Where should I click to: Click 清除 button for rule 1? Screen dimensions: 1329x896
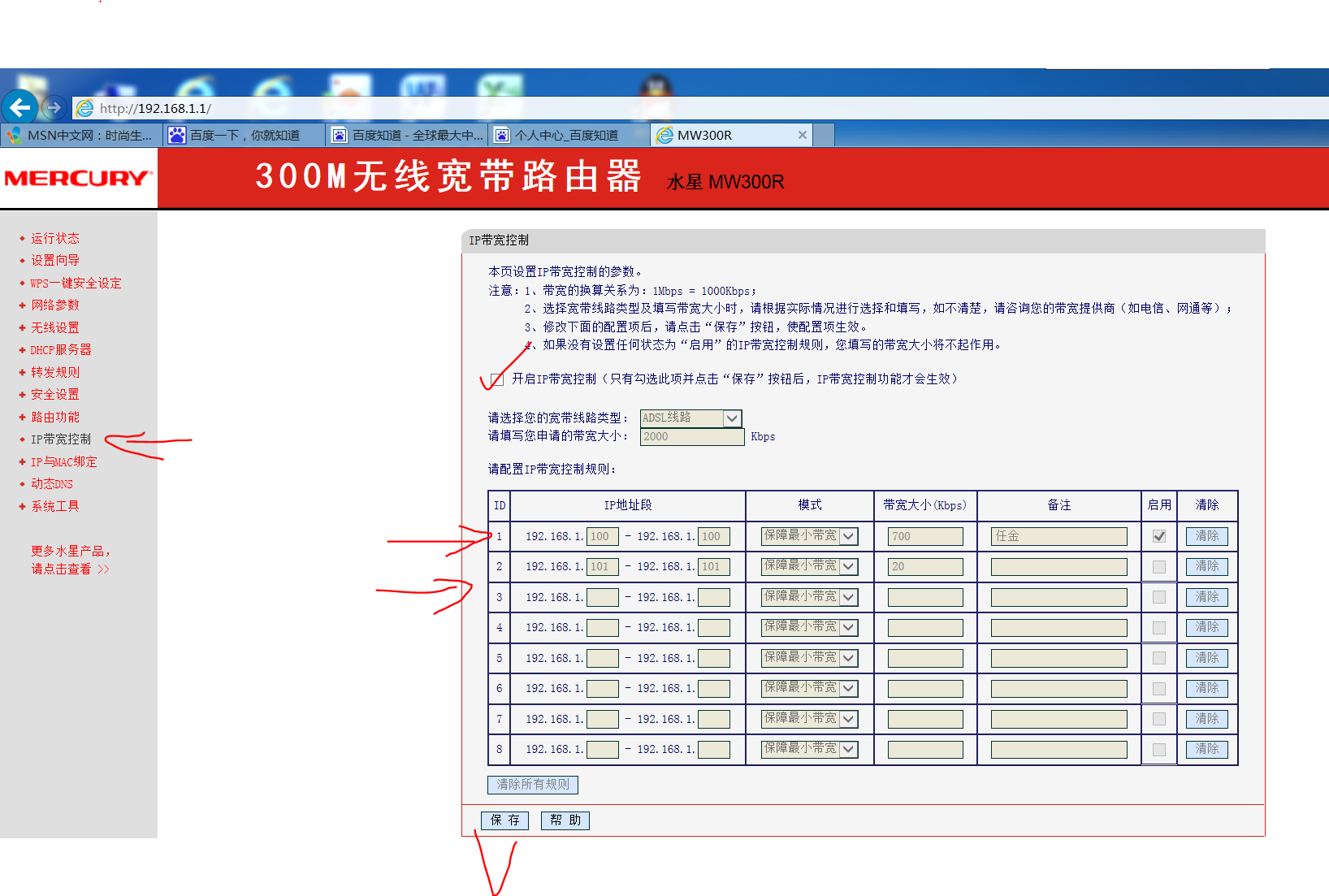pos(1206,536)
